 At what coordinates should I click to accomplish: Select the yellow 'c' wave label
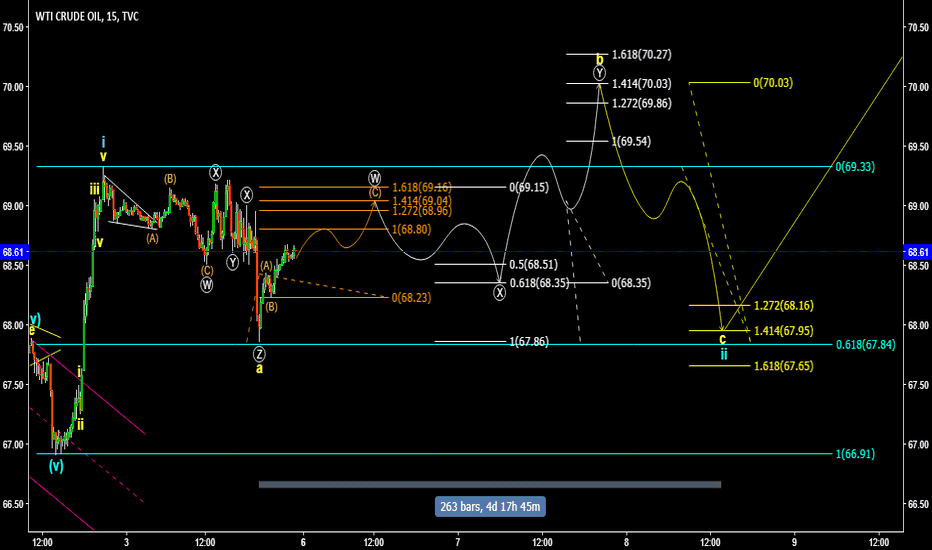[723, 340]
